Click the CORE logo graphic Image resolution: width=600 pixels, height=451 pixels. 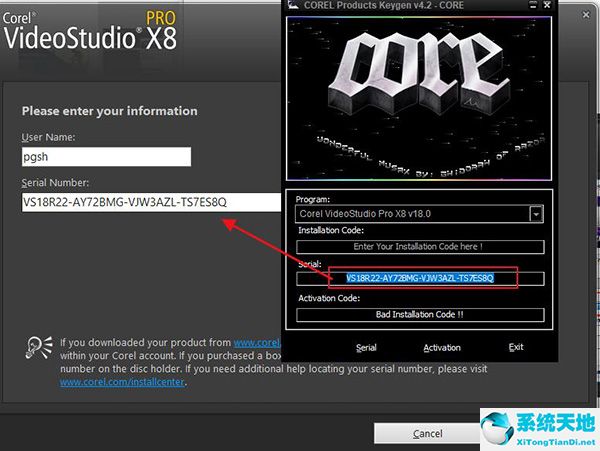(420, 85)
